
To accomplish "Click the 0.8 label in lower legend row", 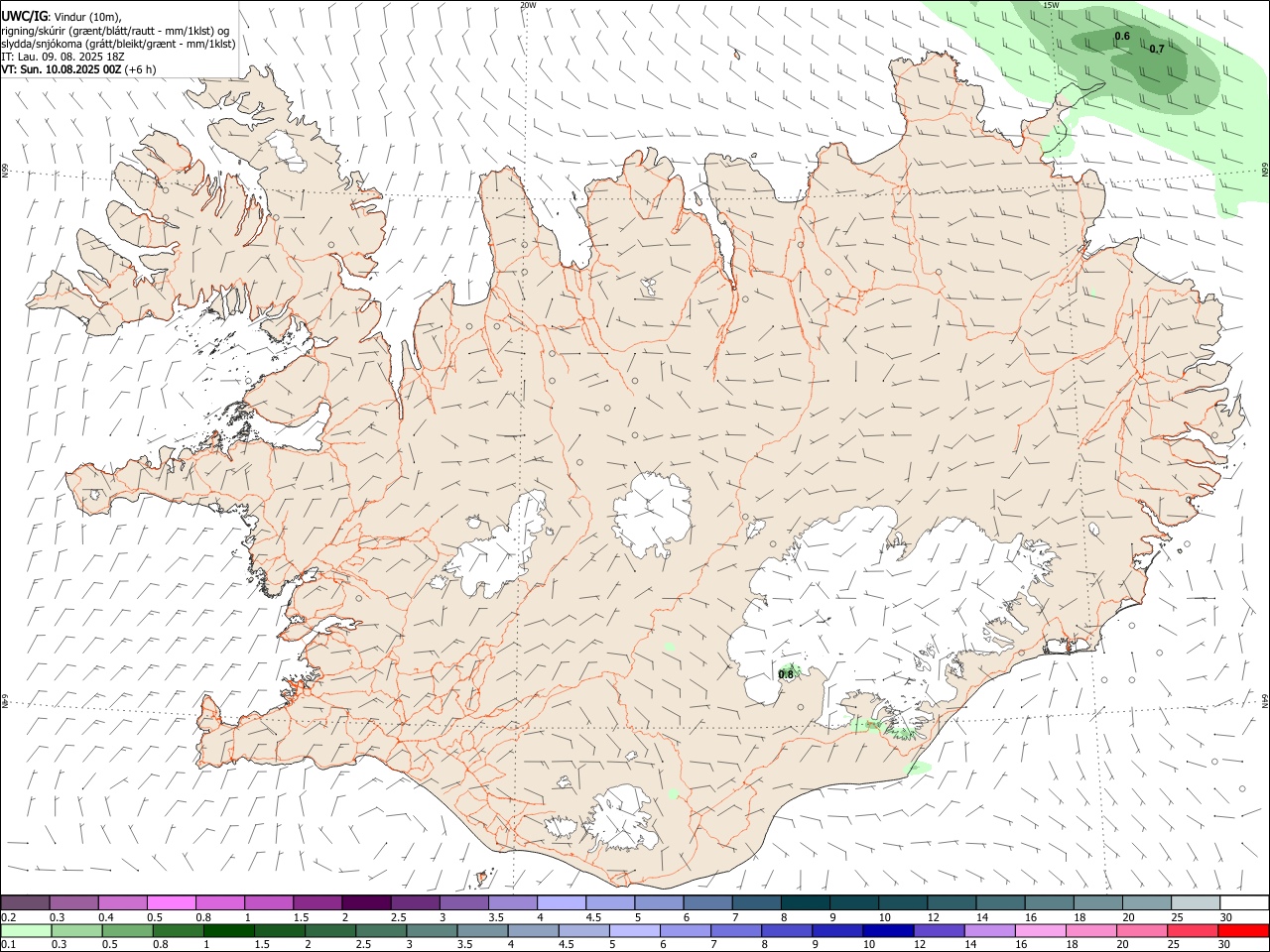I will point(160,945).
